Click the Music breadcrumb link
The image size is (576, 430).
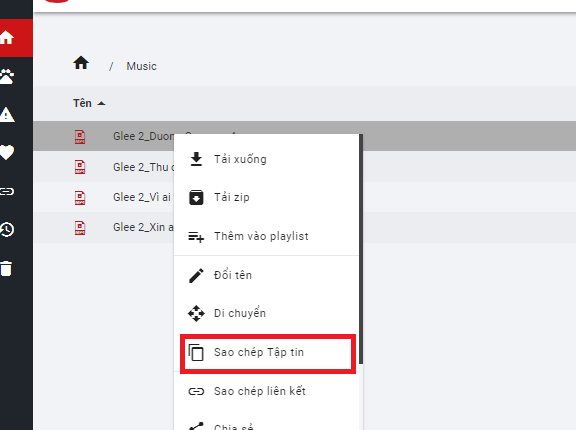tap(141, 66)
